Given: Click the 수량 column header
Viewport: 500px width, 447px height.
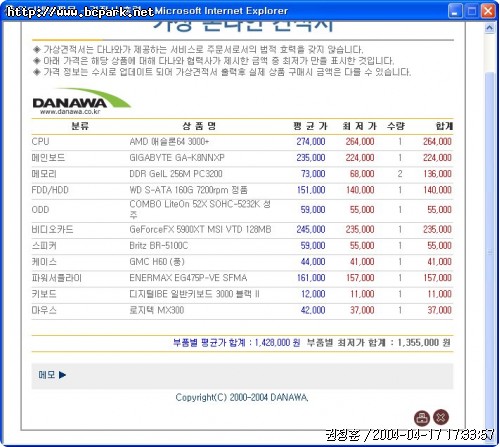Looking at the screenshot, I should (396, 126).
